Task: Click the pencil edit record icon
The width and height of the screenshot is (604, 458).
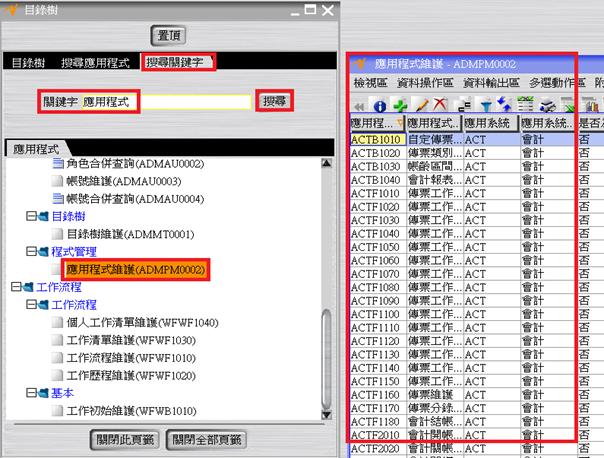Action: 421,104
